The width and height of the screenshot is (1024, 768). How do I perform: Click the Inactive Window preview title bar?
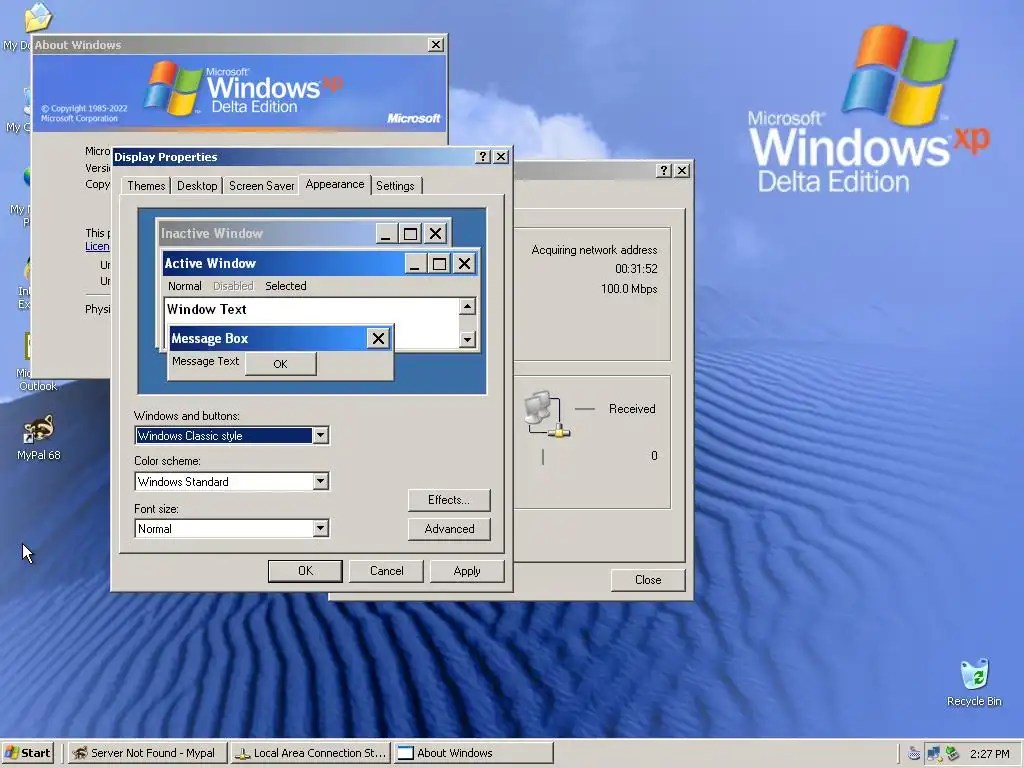point(267,233)
